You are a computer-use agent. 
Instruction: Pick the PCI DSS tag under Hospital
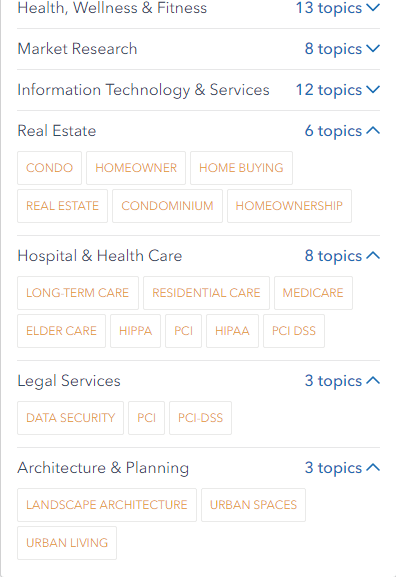click(x=294, y=331)
